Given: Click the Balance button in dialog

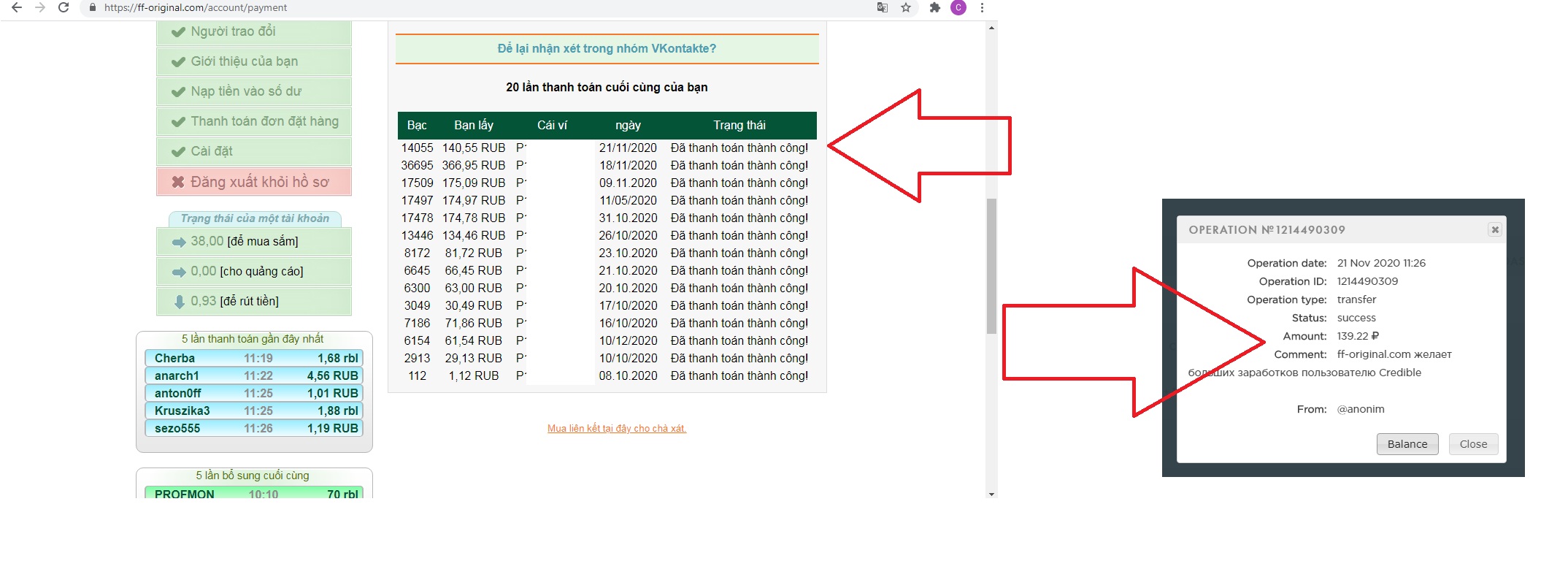Looking at the screenshot, I should 1407,444.
